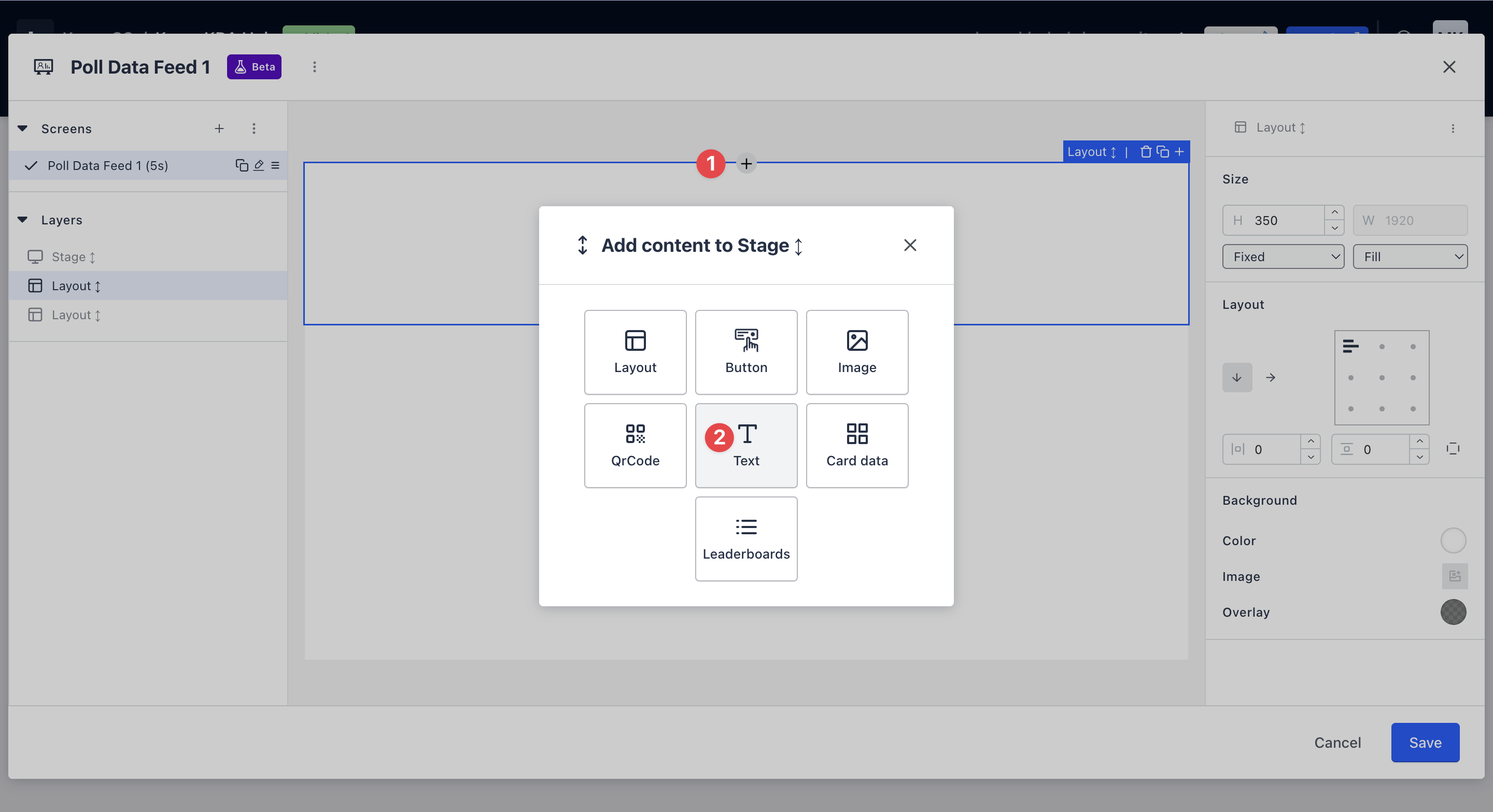Set layout direction to horizontal arrow
The width and height of the screenshot is (1493, 812).
point(1271,378)
